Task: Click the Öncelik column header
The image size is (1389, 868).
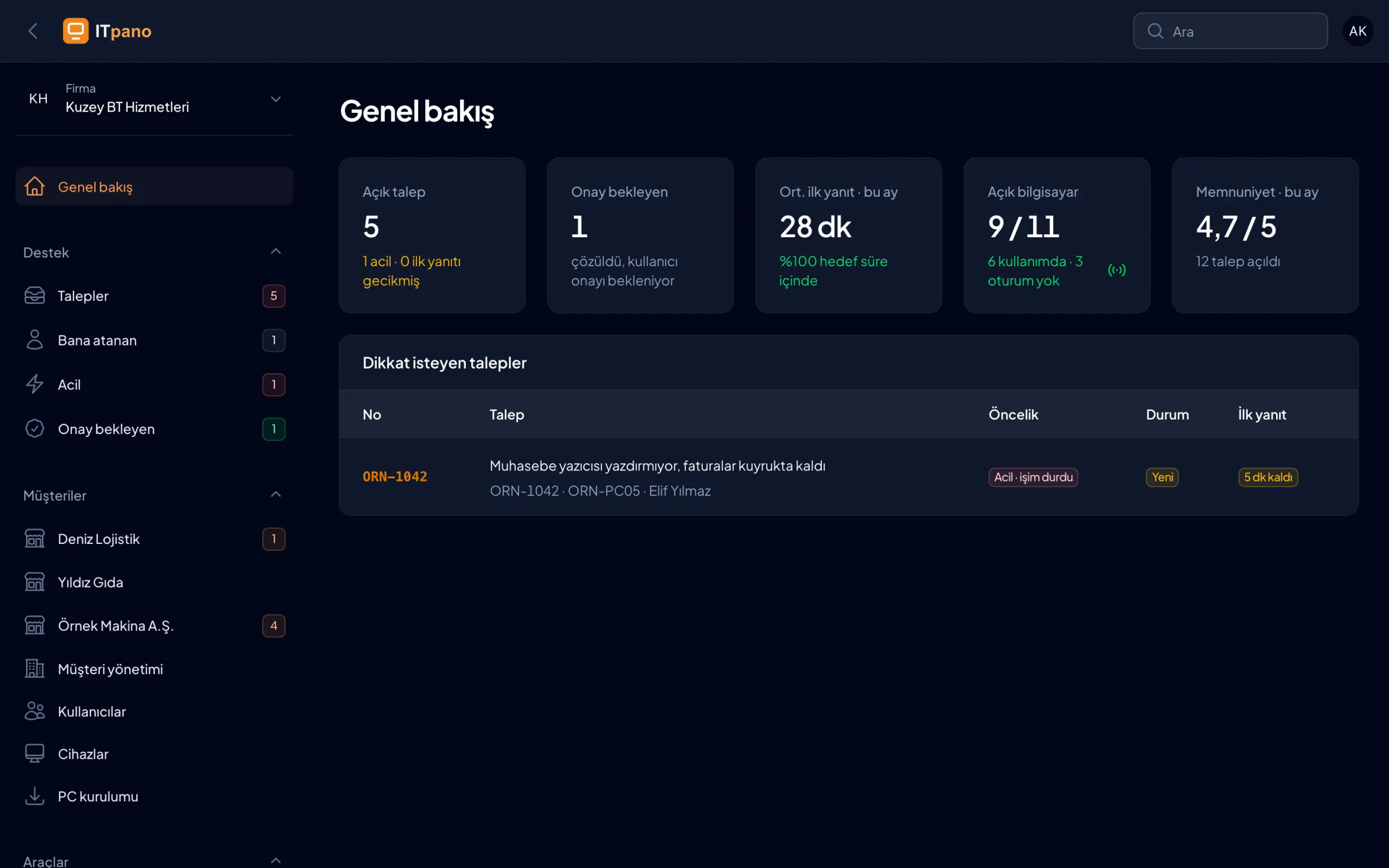Action: 1013,414
